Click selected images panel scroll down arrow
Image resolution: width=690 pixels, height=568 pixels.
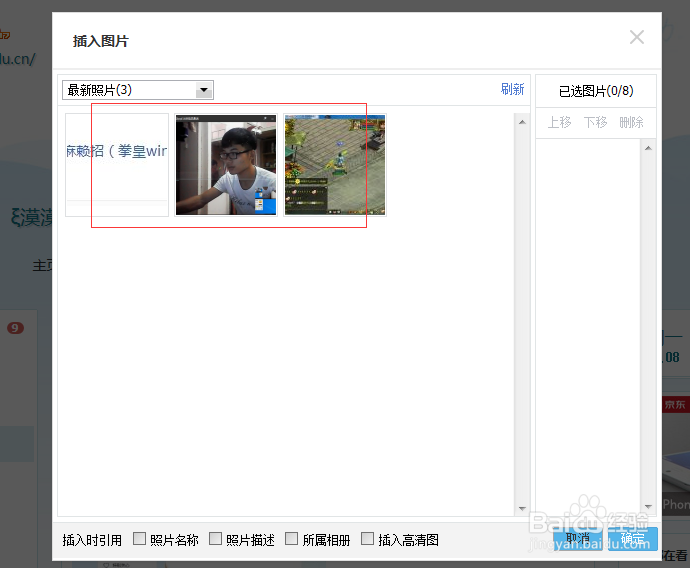(x=648, y=506)
